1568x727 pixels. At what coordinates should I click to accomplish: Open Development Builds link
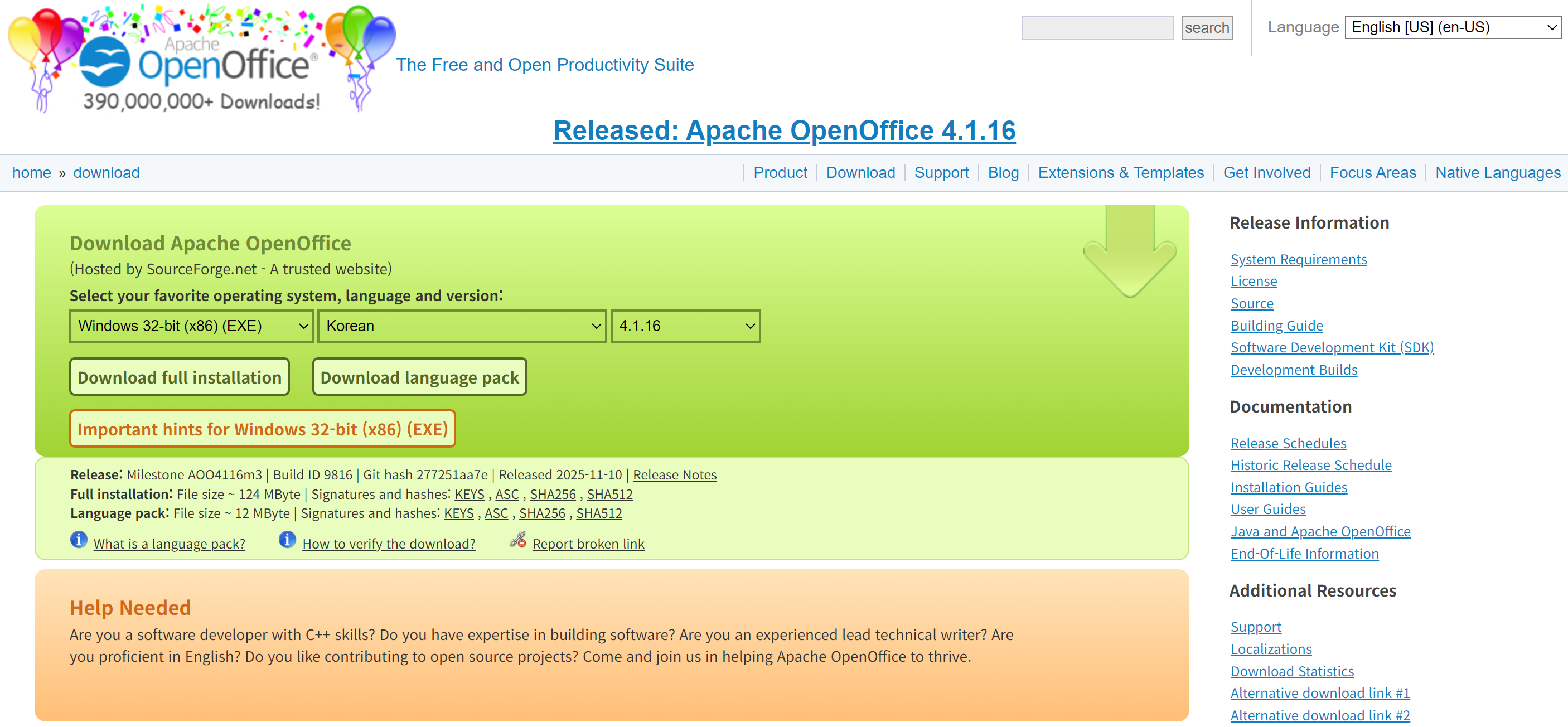click(x=1294, y=370)
